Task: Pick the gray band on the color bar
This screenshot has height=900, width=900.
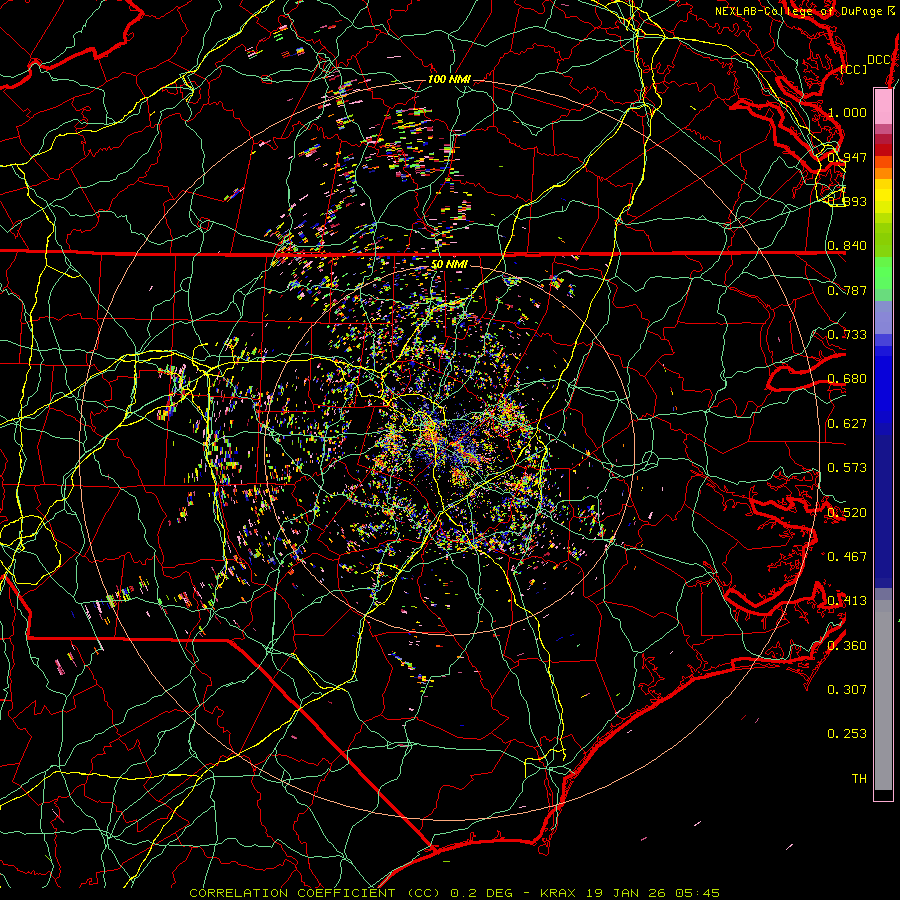Action: click(883, 695)
